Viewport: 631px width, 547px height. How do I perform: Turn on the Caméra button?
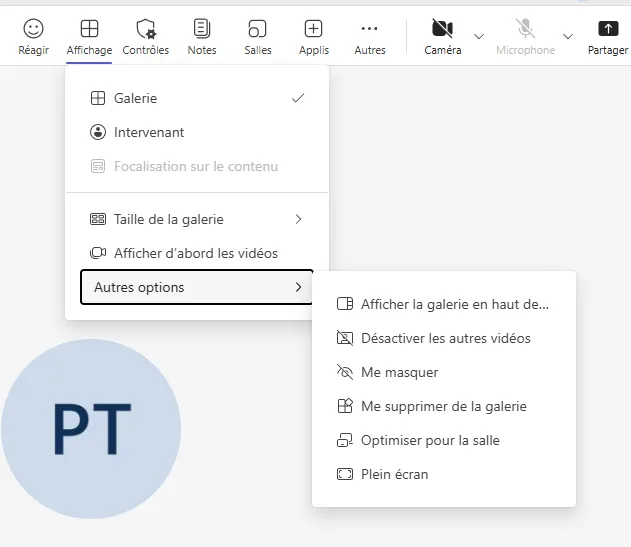[443, 37]
